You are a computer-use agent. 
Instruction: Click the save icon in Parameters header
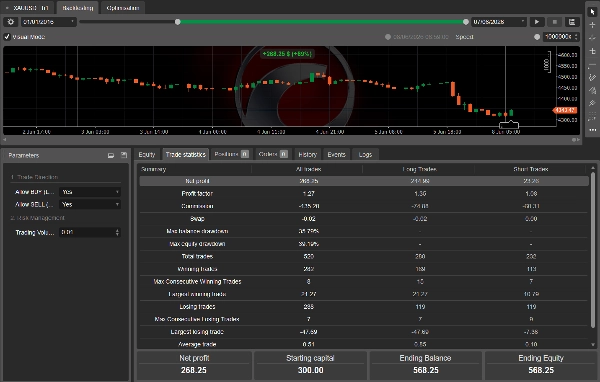tap(124, 155)
